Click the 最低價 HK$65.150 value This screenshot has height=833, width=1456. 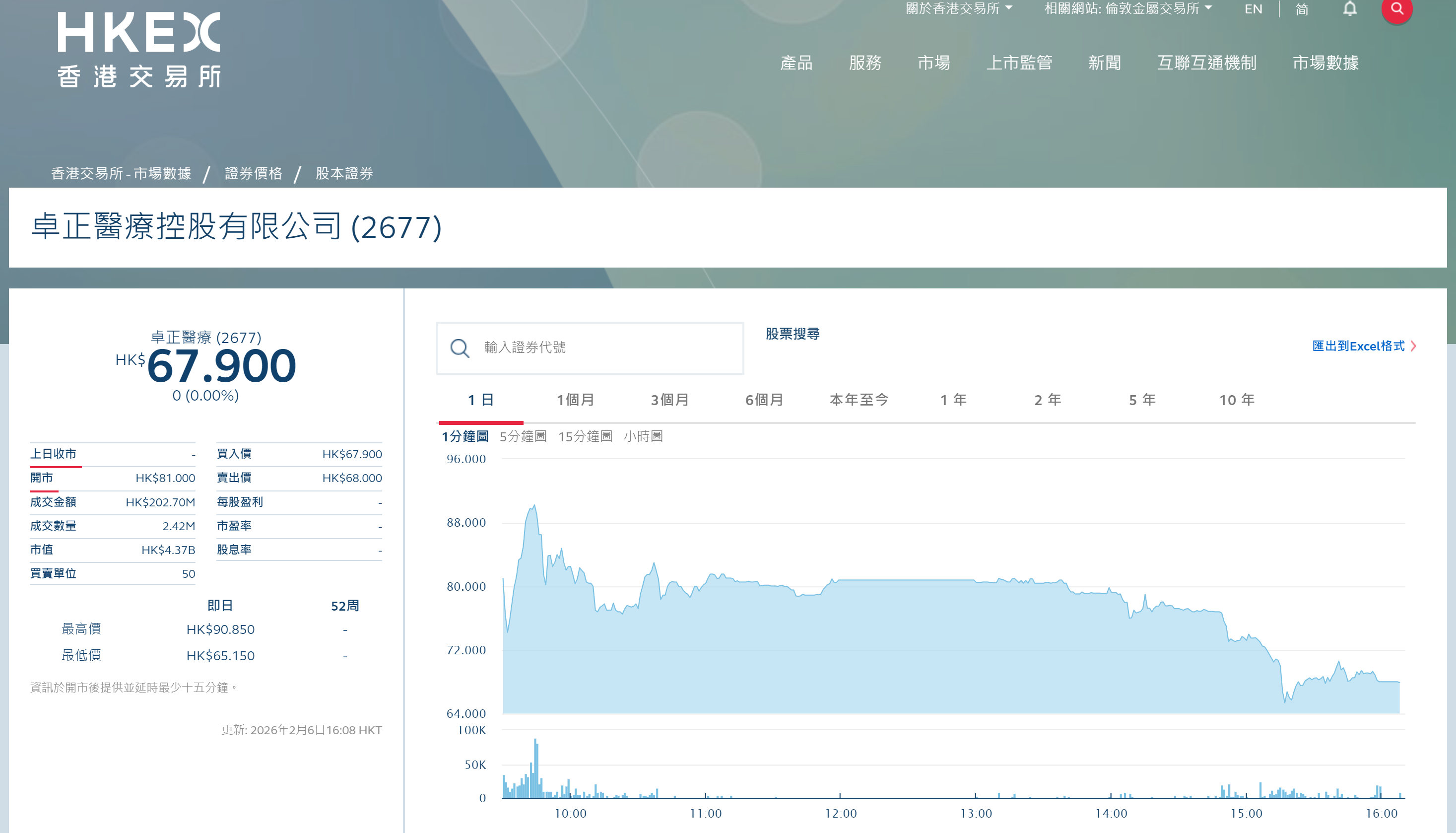[220, 656]
